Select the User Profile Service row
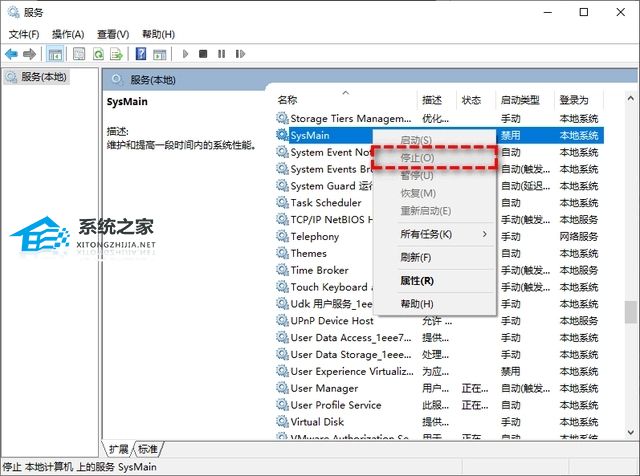 tap(439, 405)
